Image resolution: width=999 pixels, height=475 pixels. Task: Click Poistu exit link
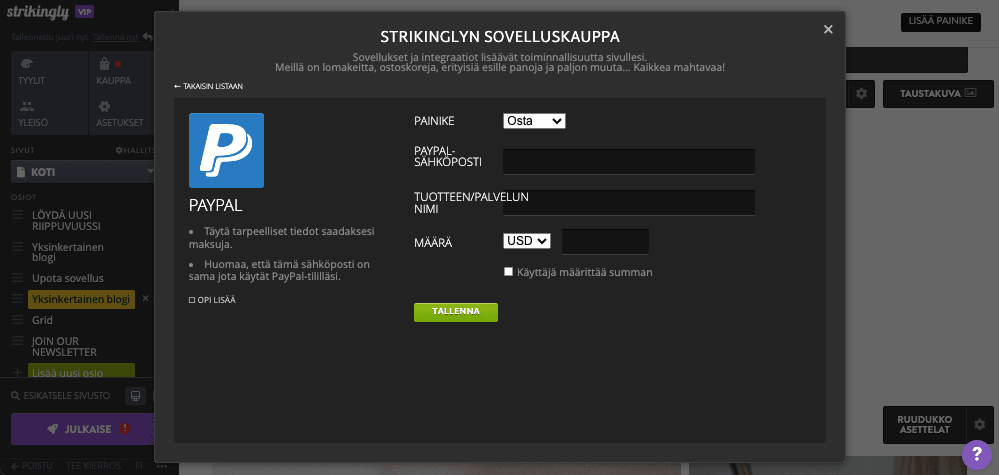(32, 465)
